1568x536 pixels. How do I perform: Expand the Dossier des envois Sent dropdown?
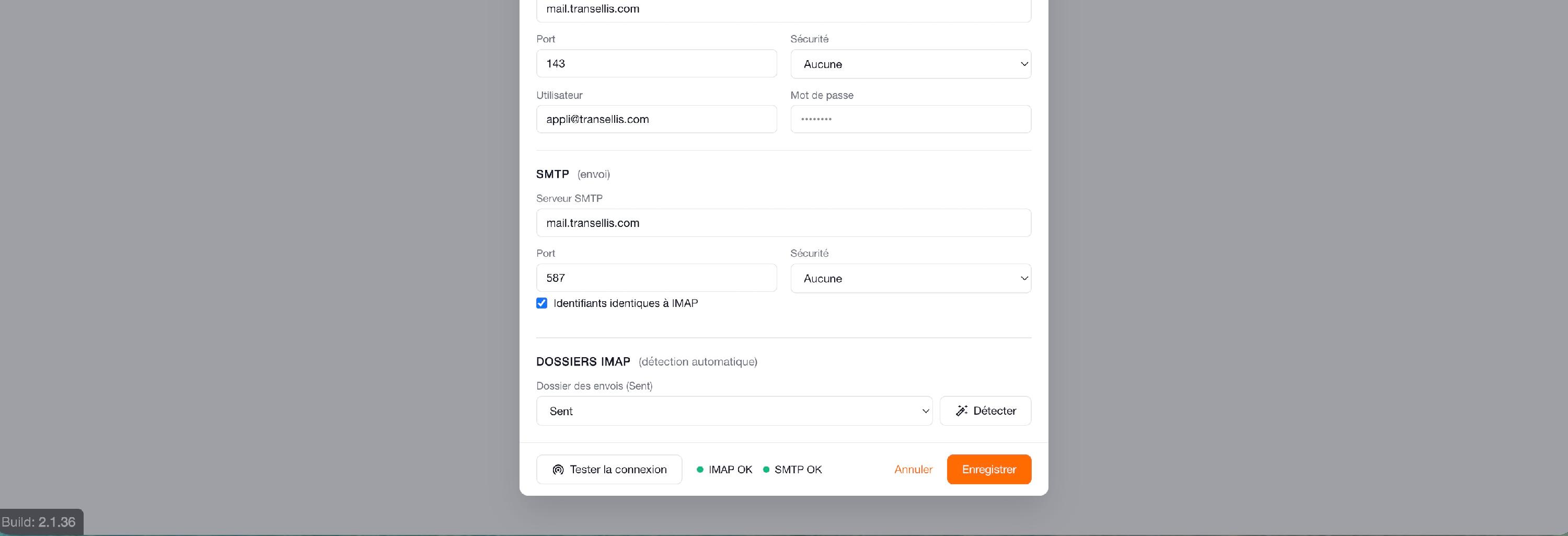[734, 411]
